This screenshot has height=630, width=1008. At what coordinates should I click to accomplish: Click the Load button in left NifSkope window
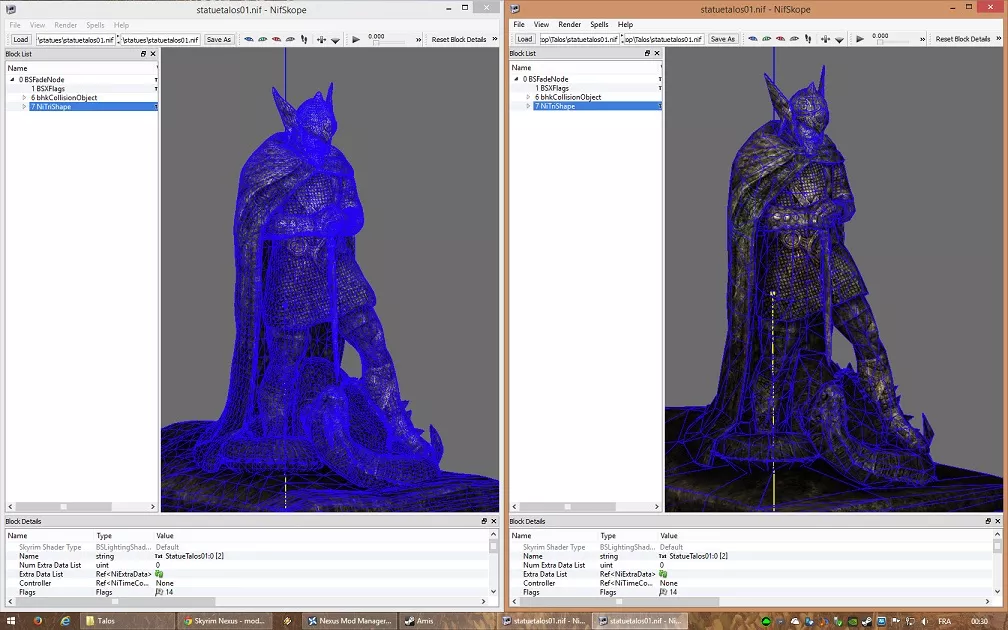tap(21, 40)
